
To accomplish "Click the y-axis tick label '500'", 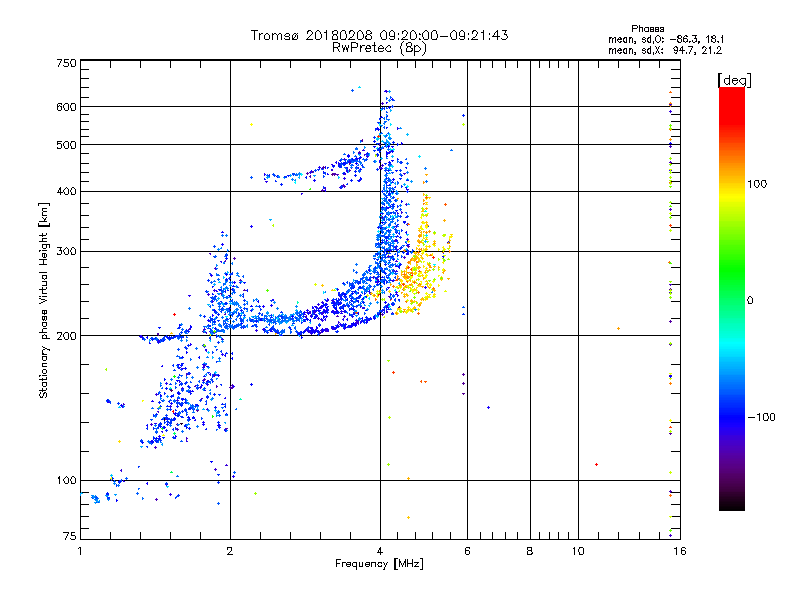I will (66, 145).
